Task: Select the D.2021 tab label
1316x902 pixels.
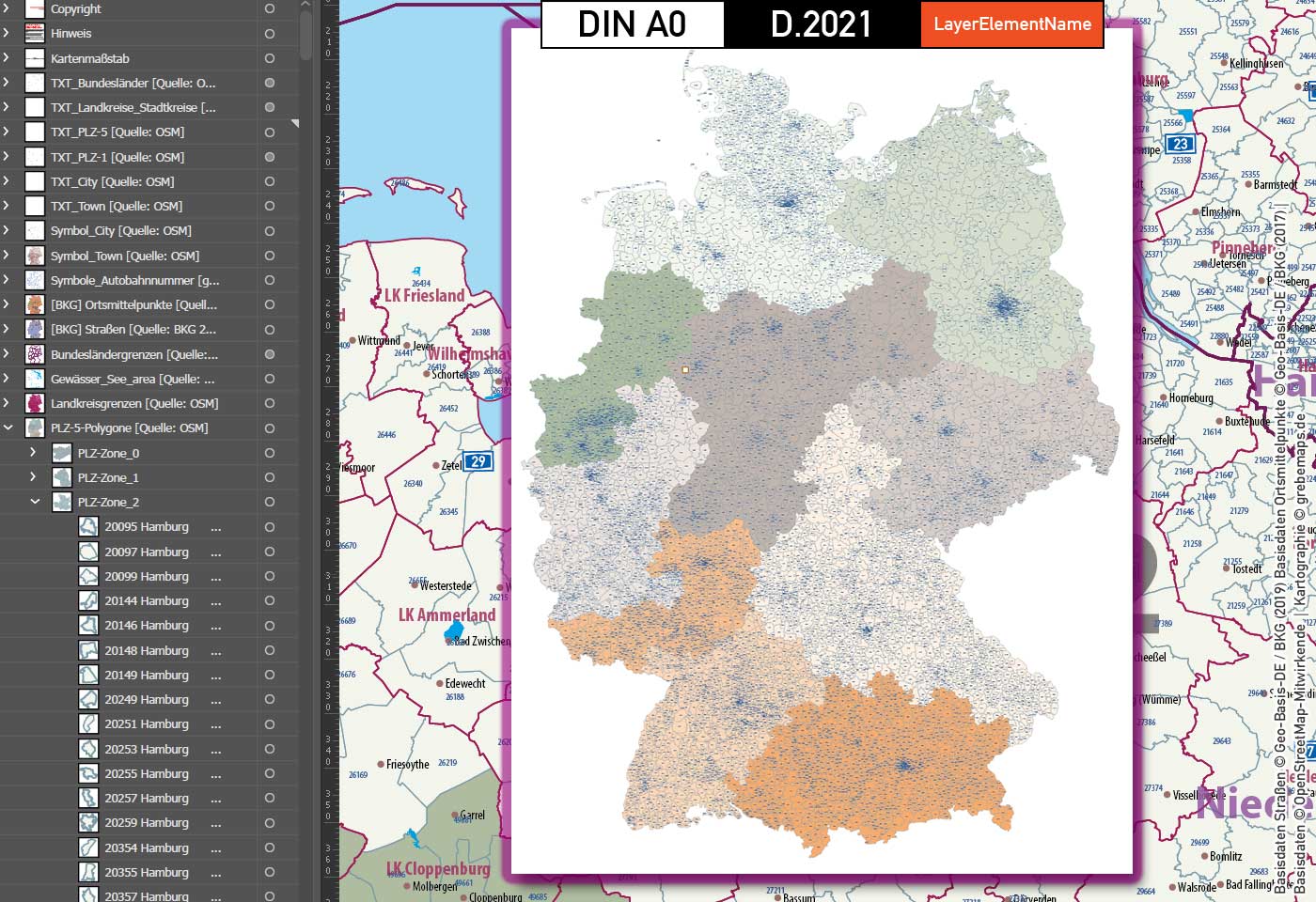Action: 819,24
